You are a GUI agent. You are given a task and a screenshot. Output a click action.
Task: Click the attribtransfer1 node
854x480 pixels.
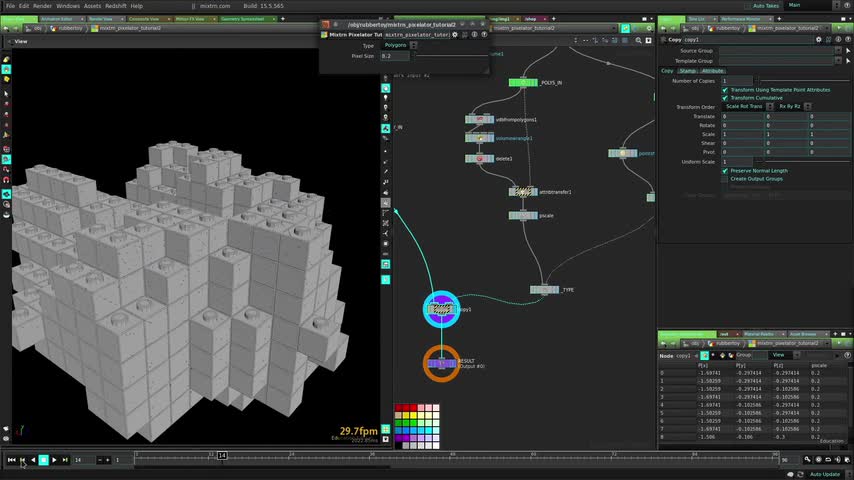click(523, 191)
